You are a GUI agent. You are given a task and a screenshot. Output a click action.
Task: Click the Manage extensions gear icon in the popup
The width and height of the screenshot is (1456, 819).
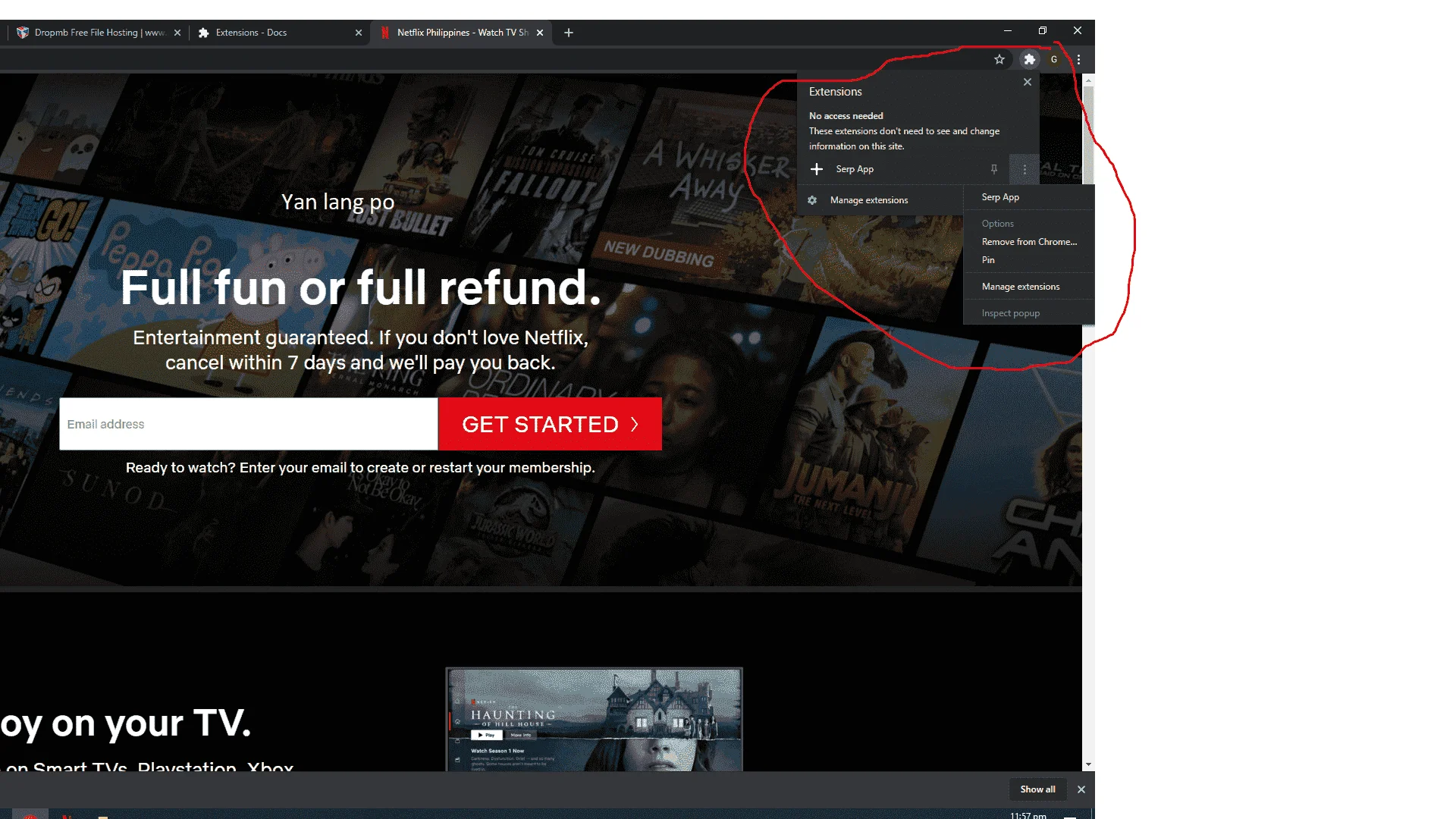(812, 200)
